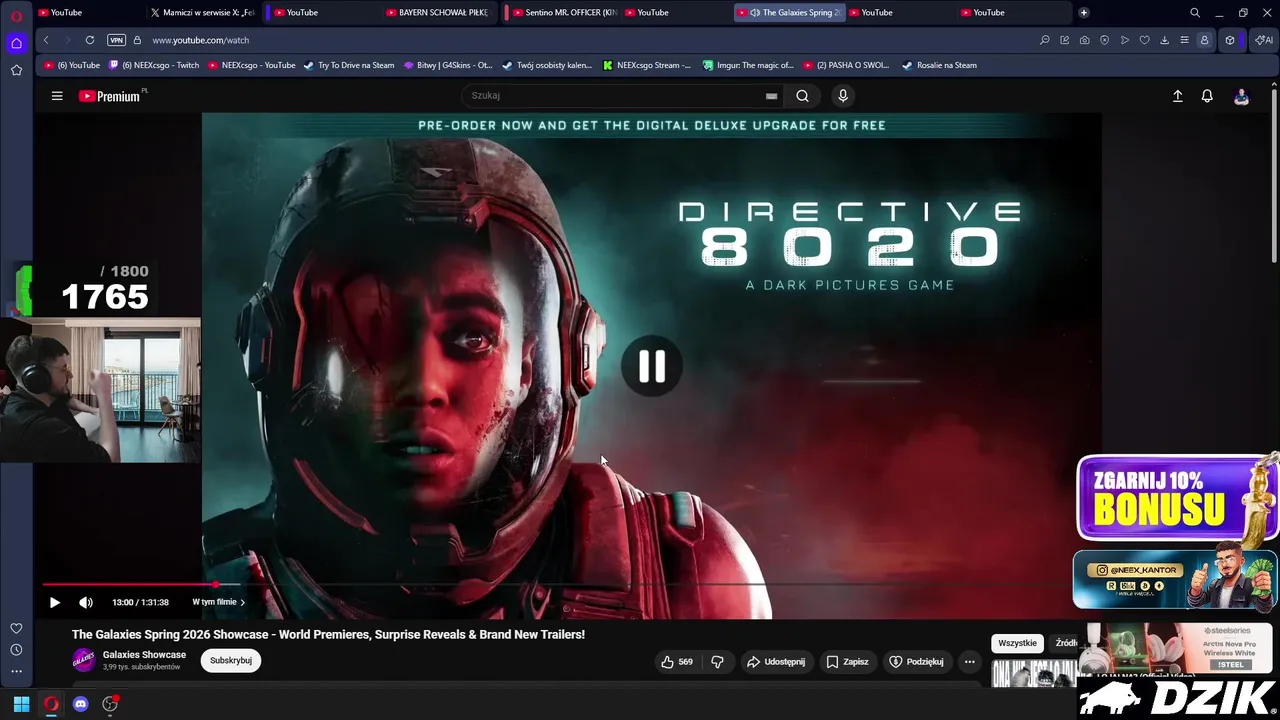Subscribe with the Subskrybuj button
This screenshot has width=1280, height=720.
231,661
